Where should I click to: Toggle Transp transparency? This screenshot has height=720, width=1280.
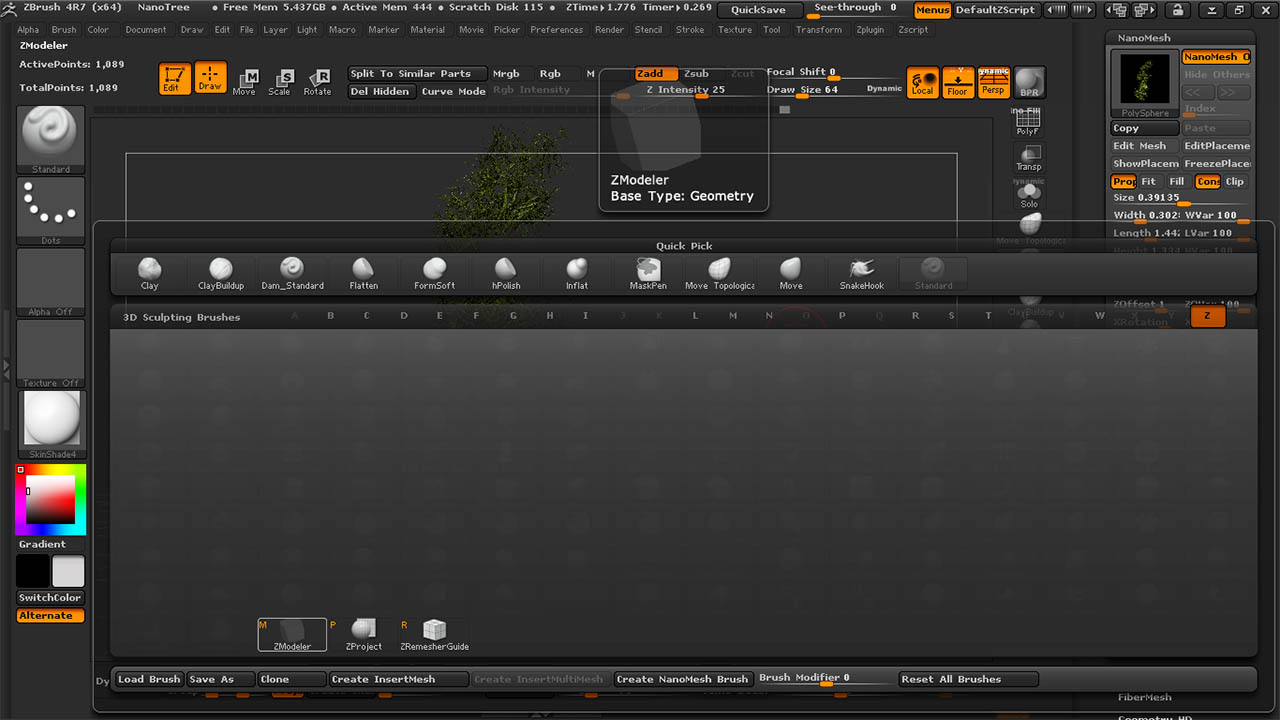click(x=1029, y=157)
